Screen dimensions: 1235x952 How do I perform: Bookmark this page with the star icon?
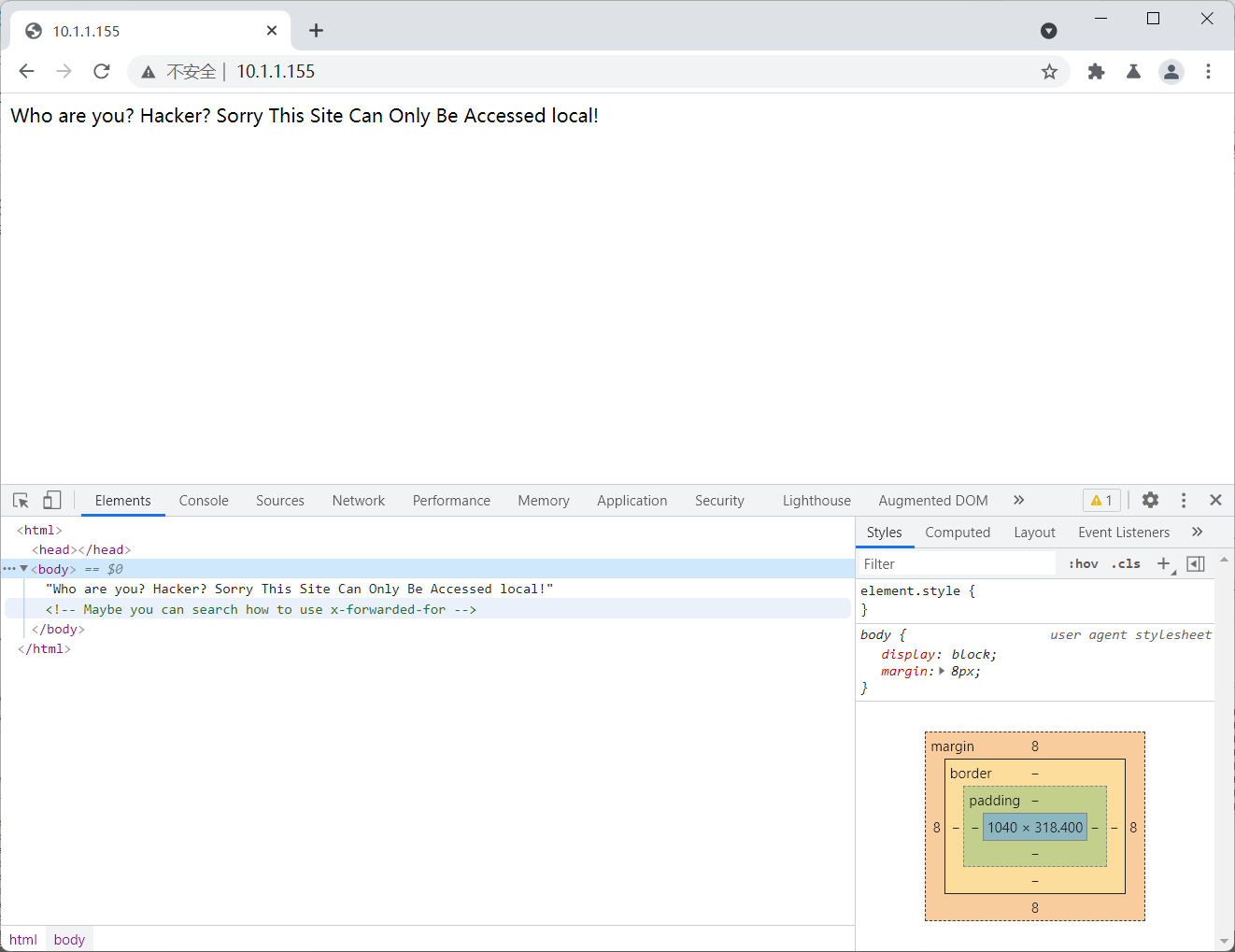click(1049, 72)
